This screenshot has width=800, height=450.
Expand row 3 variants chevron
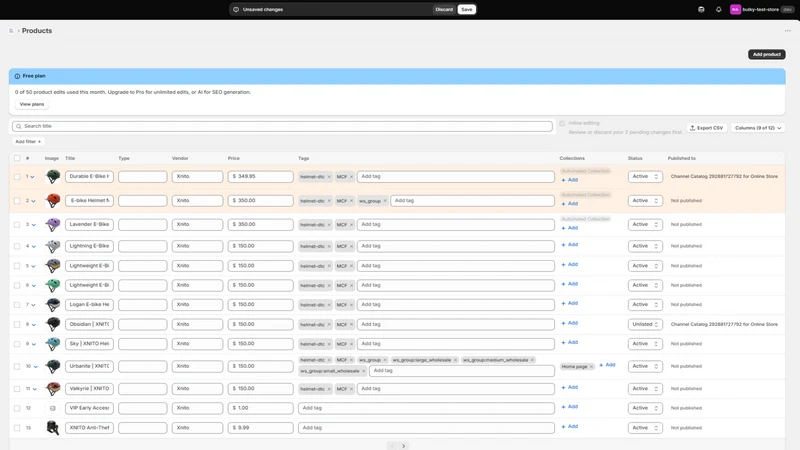[33, 225]
